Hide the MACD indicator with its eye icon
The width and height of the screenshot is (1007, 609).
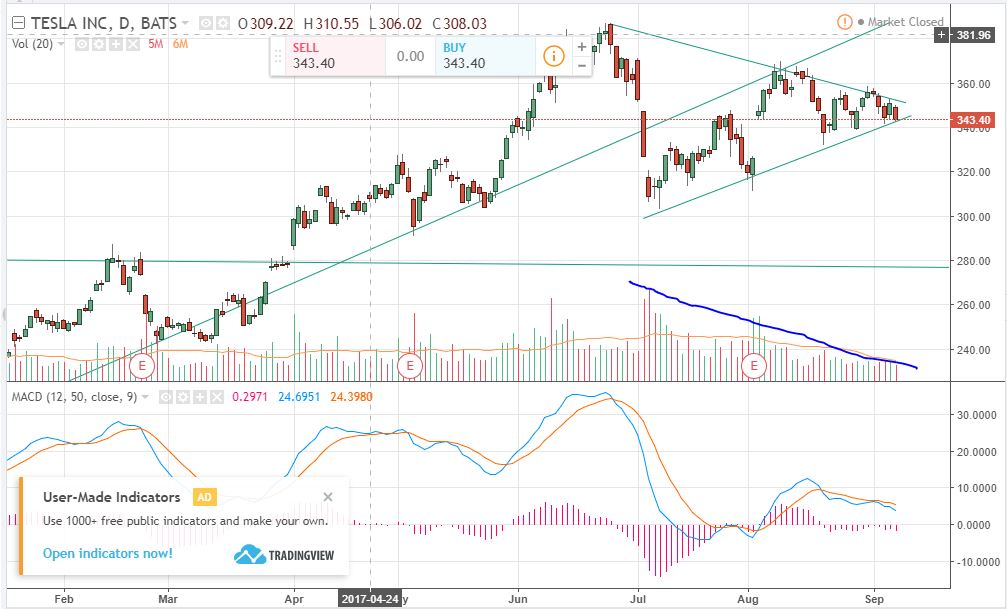166,398
